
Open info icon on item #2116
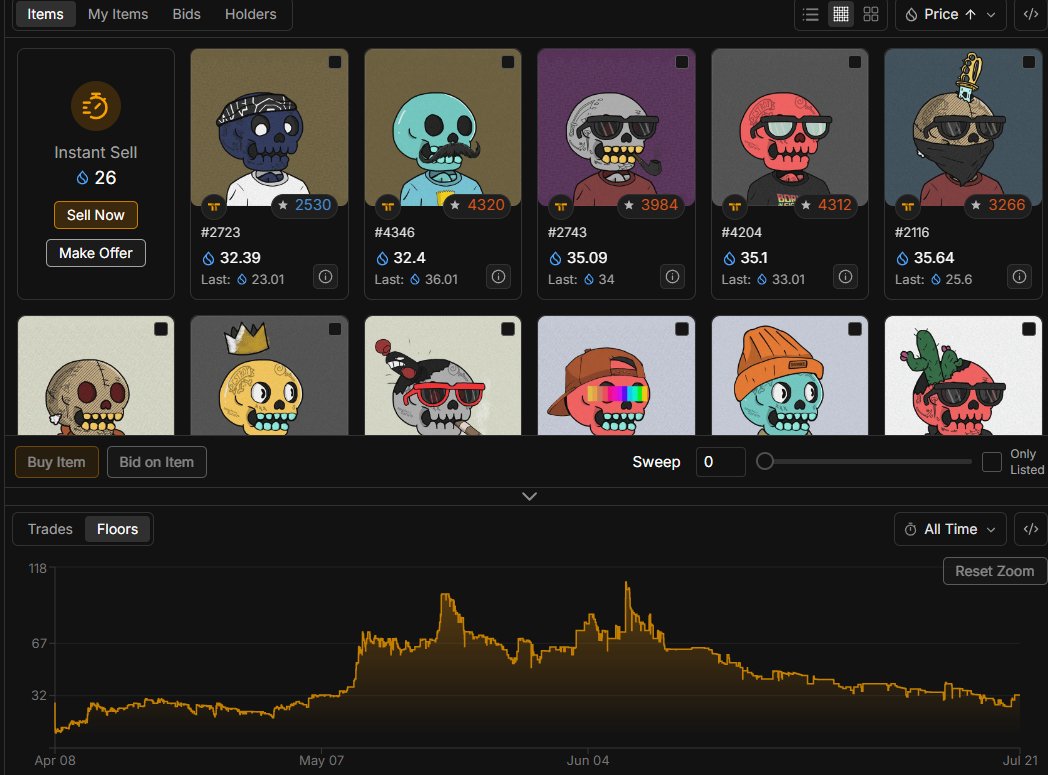coord(1019,277)
